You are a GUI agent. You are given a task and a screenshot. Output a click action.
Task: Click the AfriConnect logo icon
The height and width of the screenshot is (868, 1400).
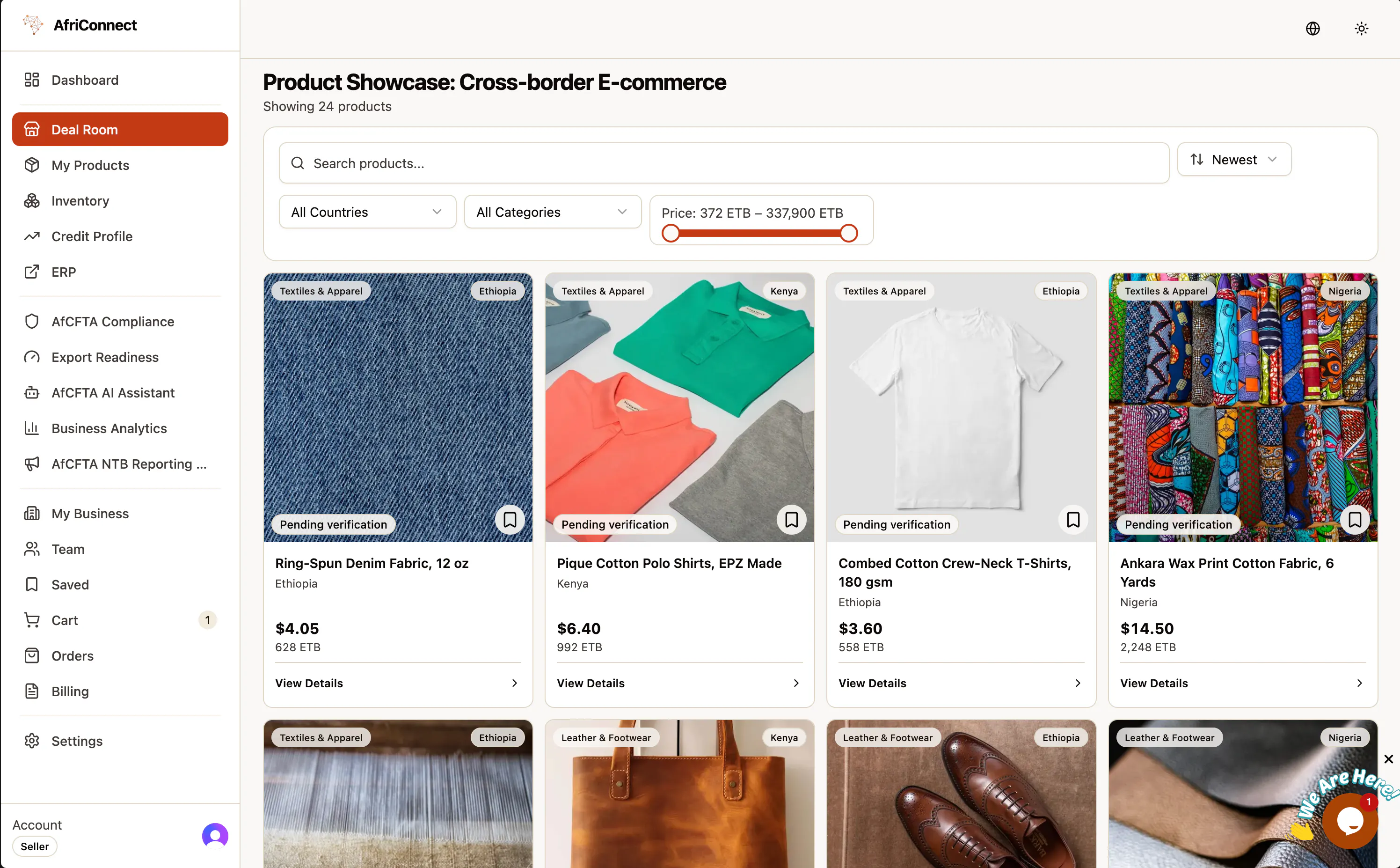click(33, 25)
